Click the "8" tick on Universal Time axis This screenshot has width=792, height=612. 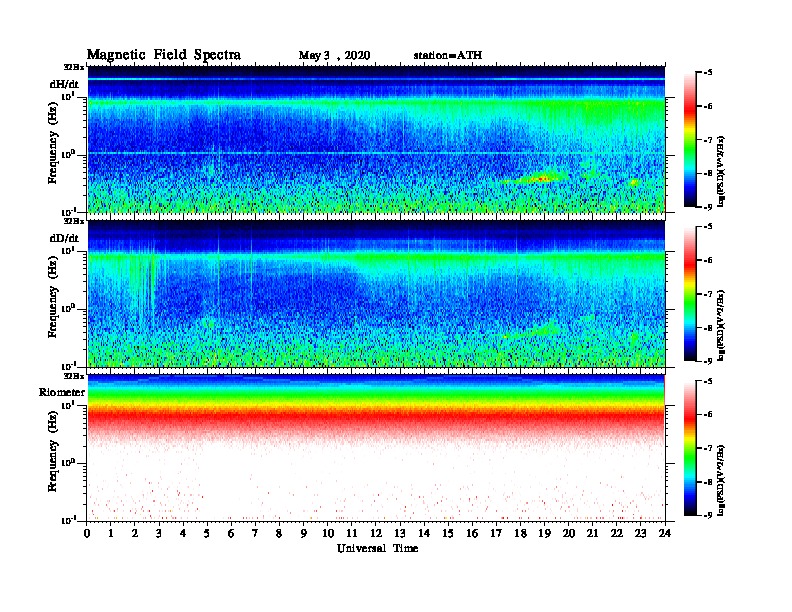(x=279, y=533)
